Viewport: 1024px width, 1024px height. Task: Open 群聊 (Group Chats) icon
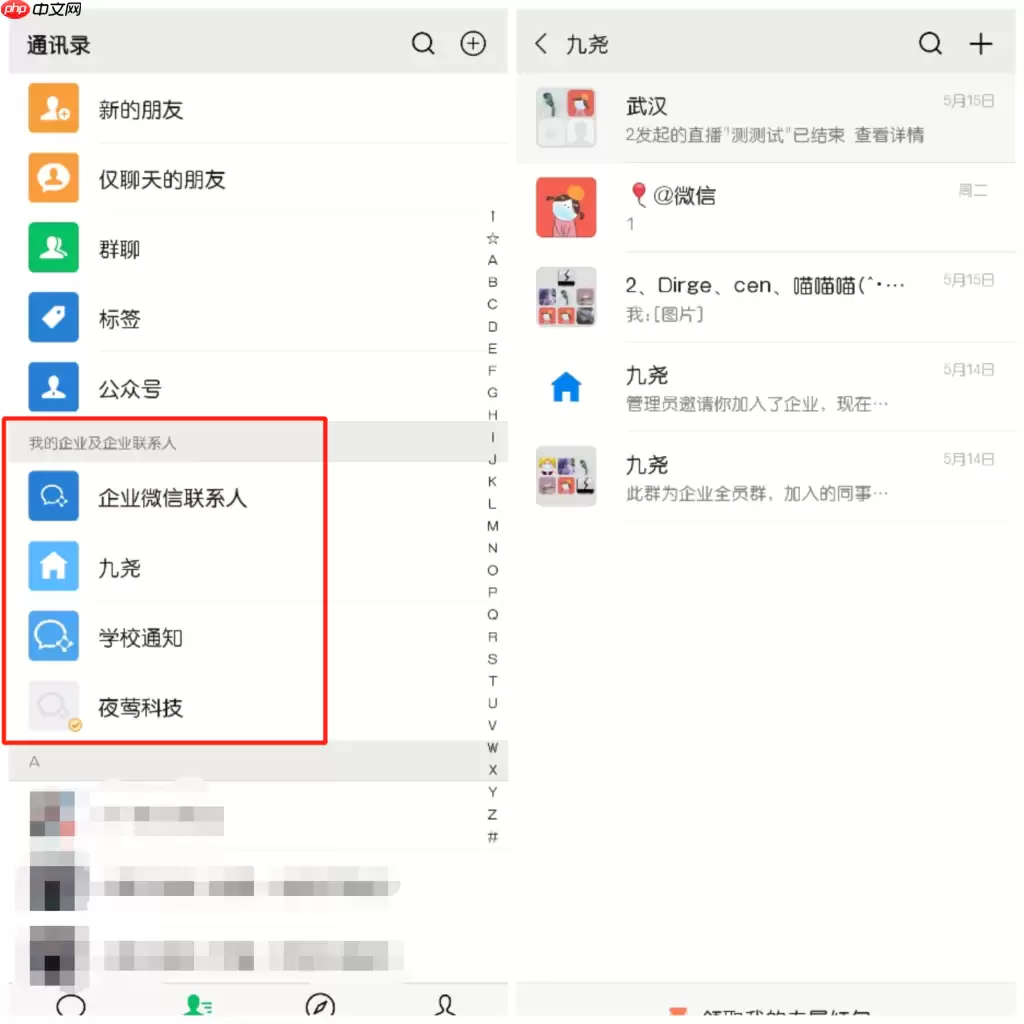[53, 248]
